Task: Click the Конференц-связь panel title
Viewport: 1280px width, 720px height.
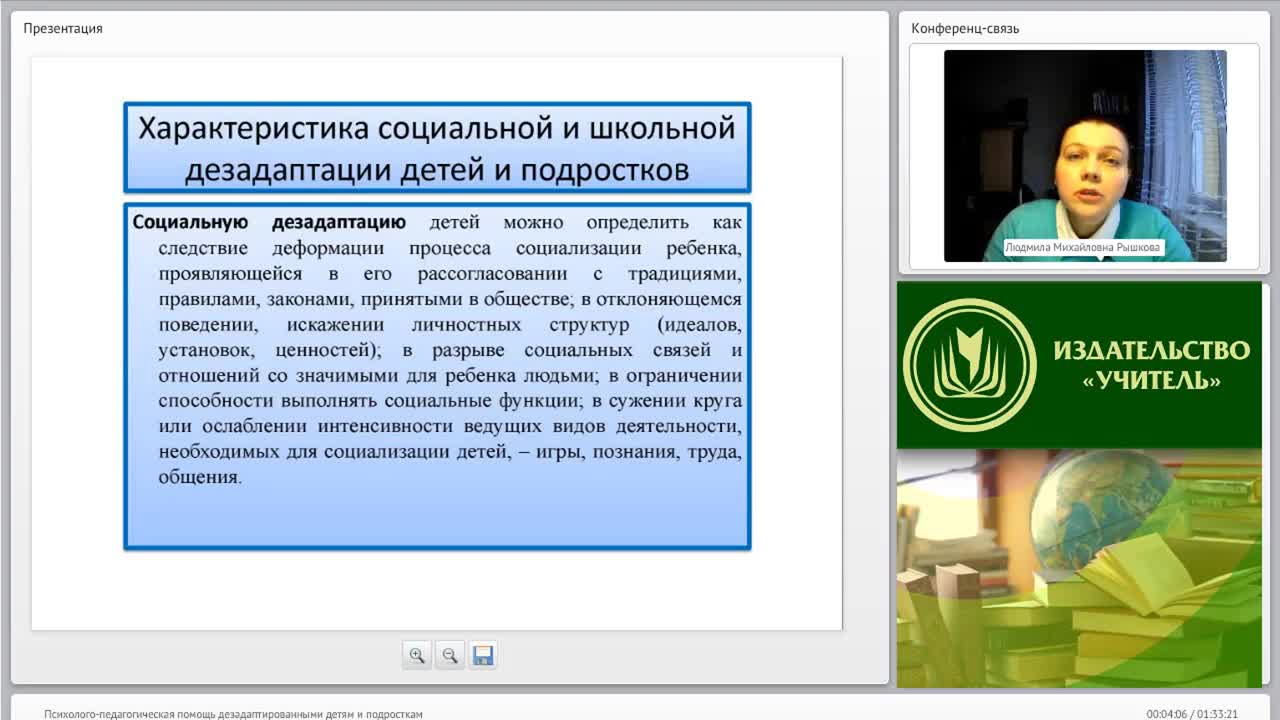Action: click(x=965, y=28)
